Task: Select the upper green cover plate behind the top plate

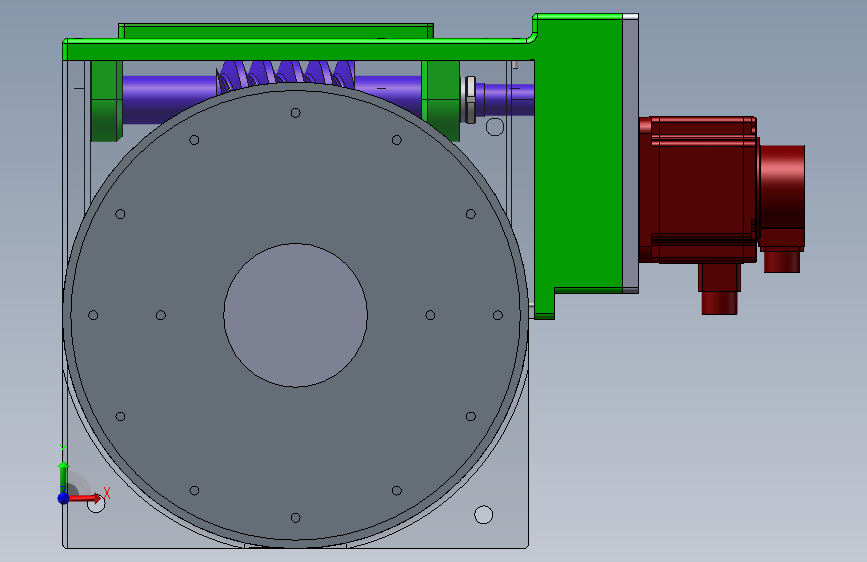Action: (x=276, y=30)
